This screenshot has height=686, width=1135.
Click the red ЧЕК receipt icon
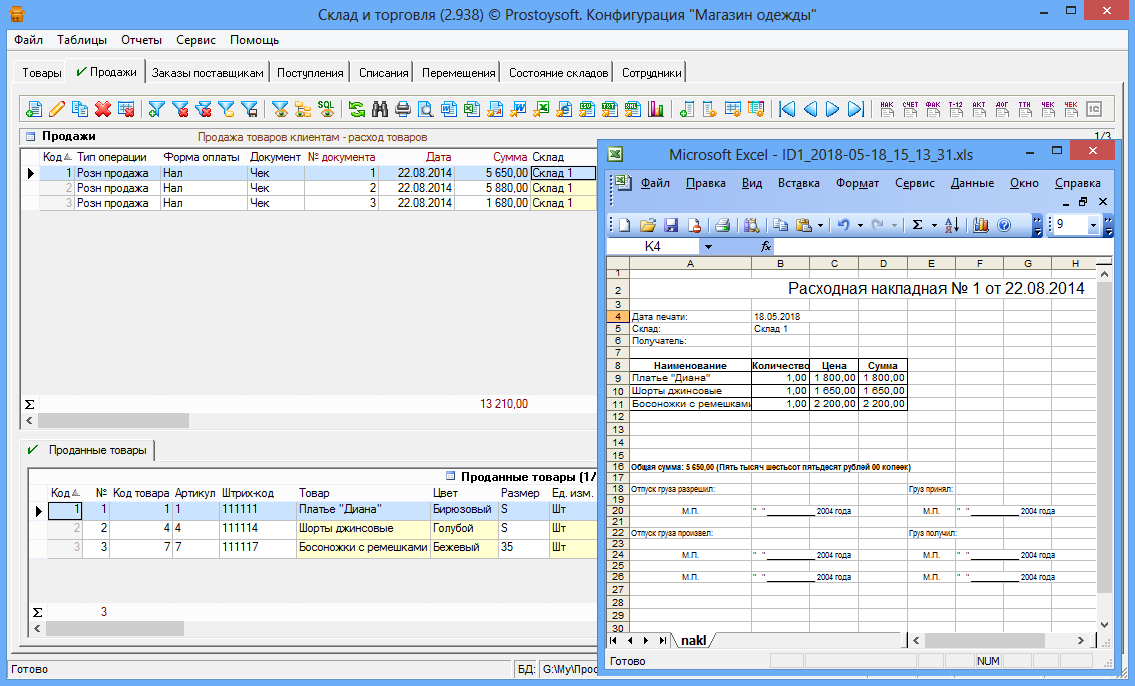pyautogui.click(x=1071, y=109)
